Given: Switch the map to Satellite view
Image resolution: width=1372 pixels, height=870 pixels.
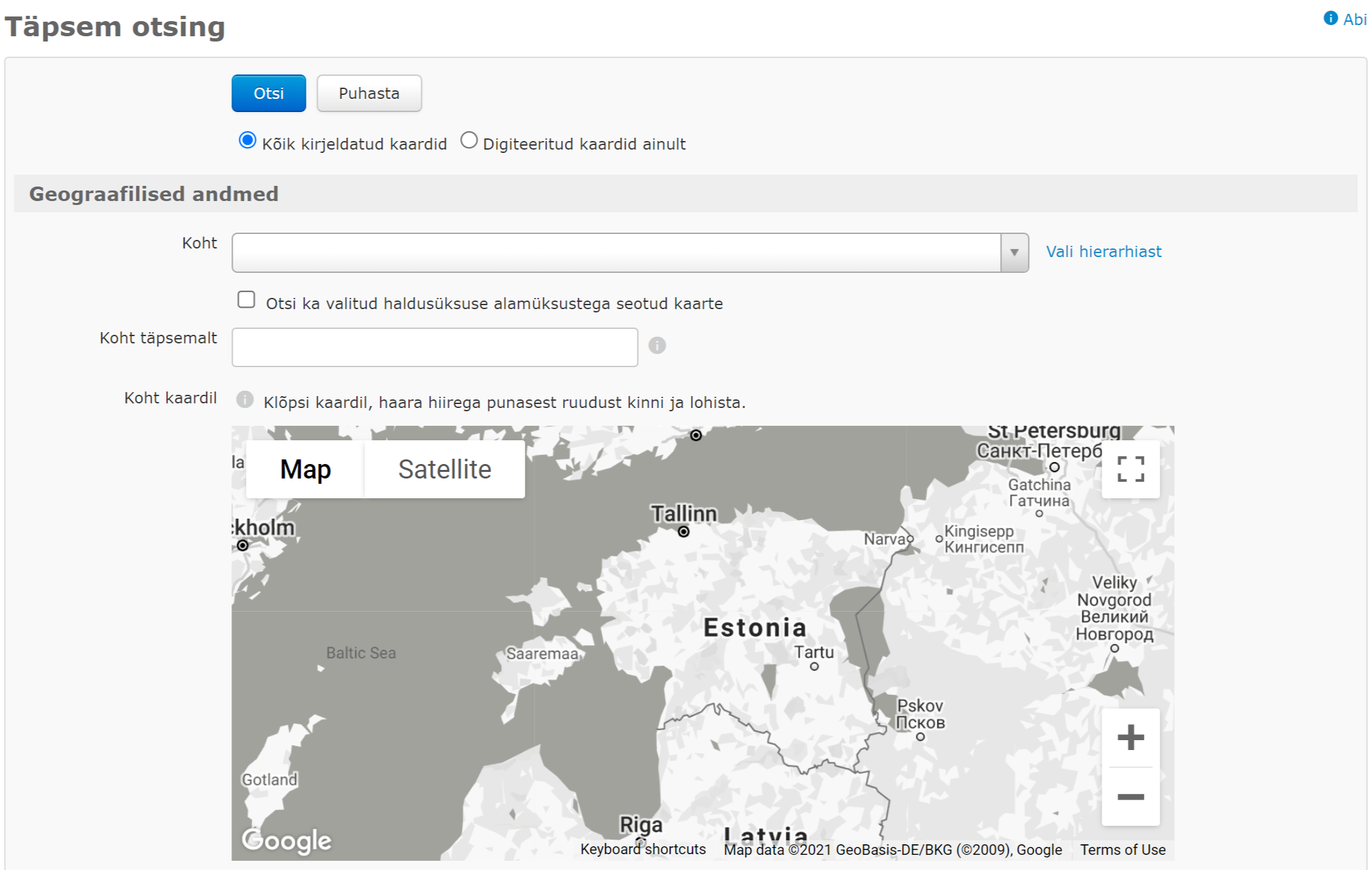Looking at the screenshot, I should (x=444, y=469).
